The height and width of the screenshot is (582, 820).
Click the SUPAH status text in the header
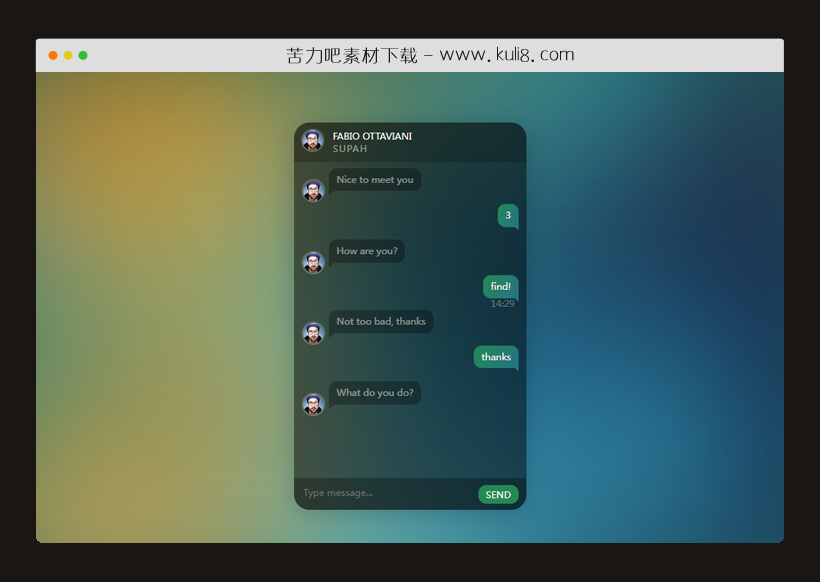point(350,149)
